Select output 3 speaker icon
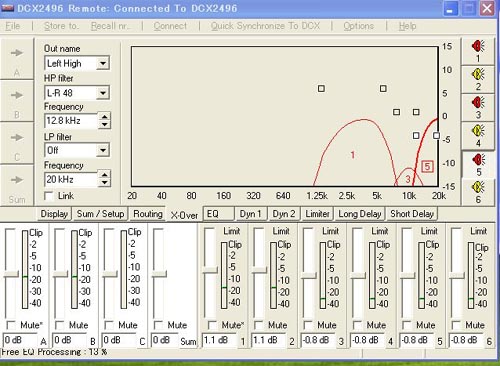 478,107
